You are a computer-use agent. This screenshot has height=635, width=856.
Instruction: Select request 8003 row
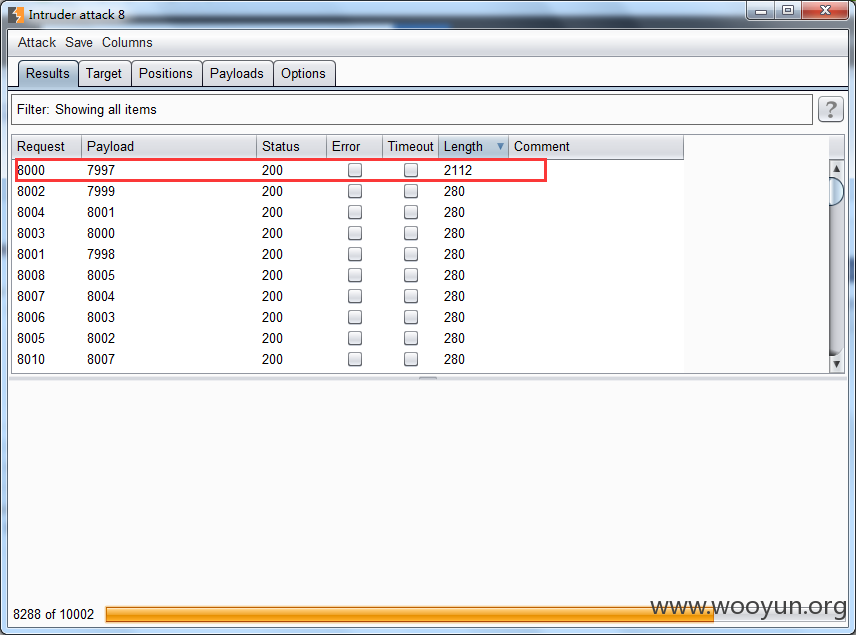coord(348,233)
